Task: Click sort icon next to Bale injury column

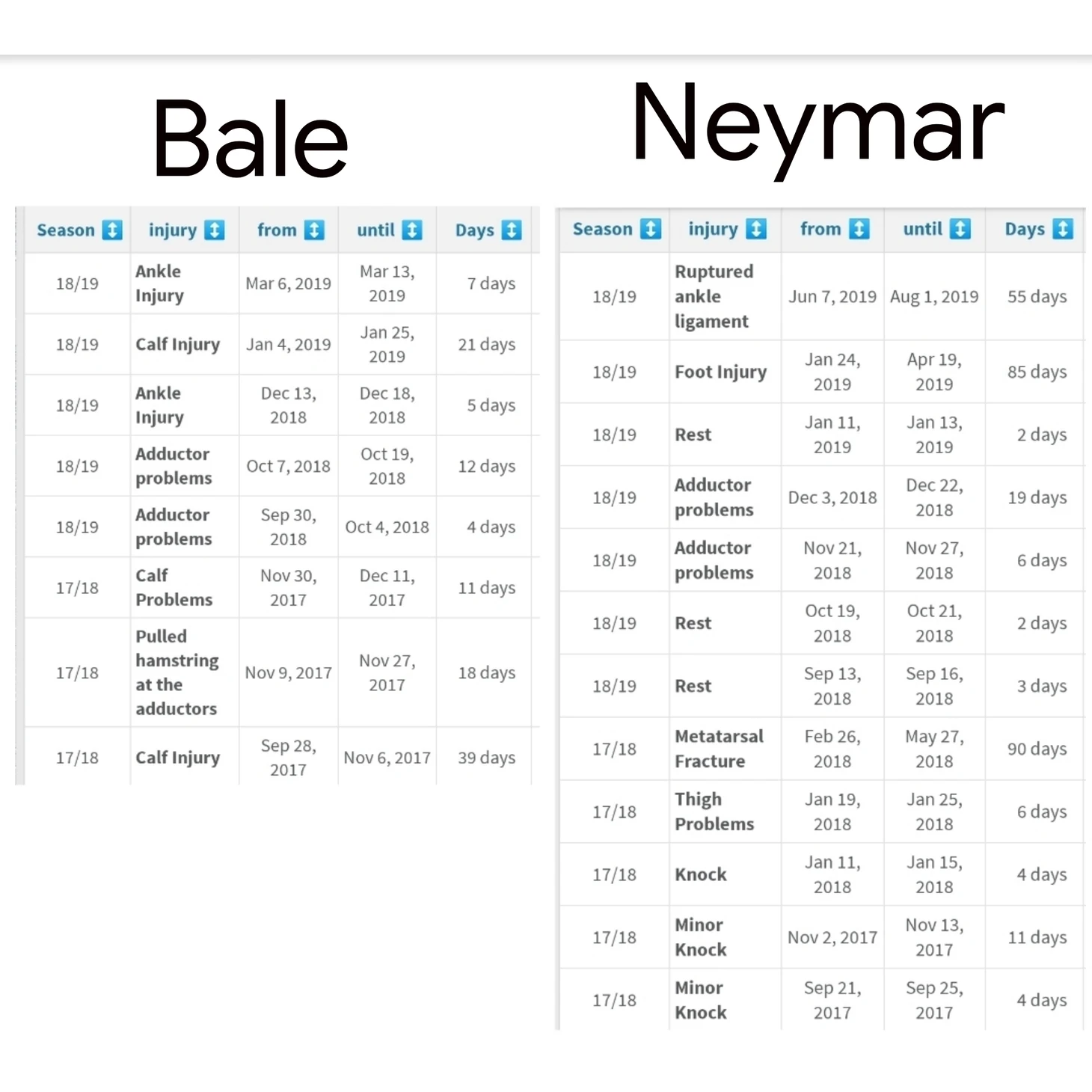Action: coord(215,230)
